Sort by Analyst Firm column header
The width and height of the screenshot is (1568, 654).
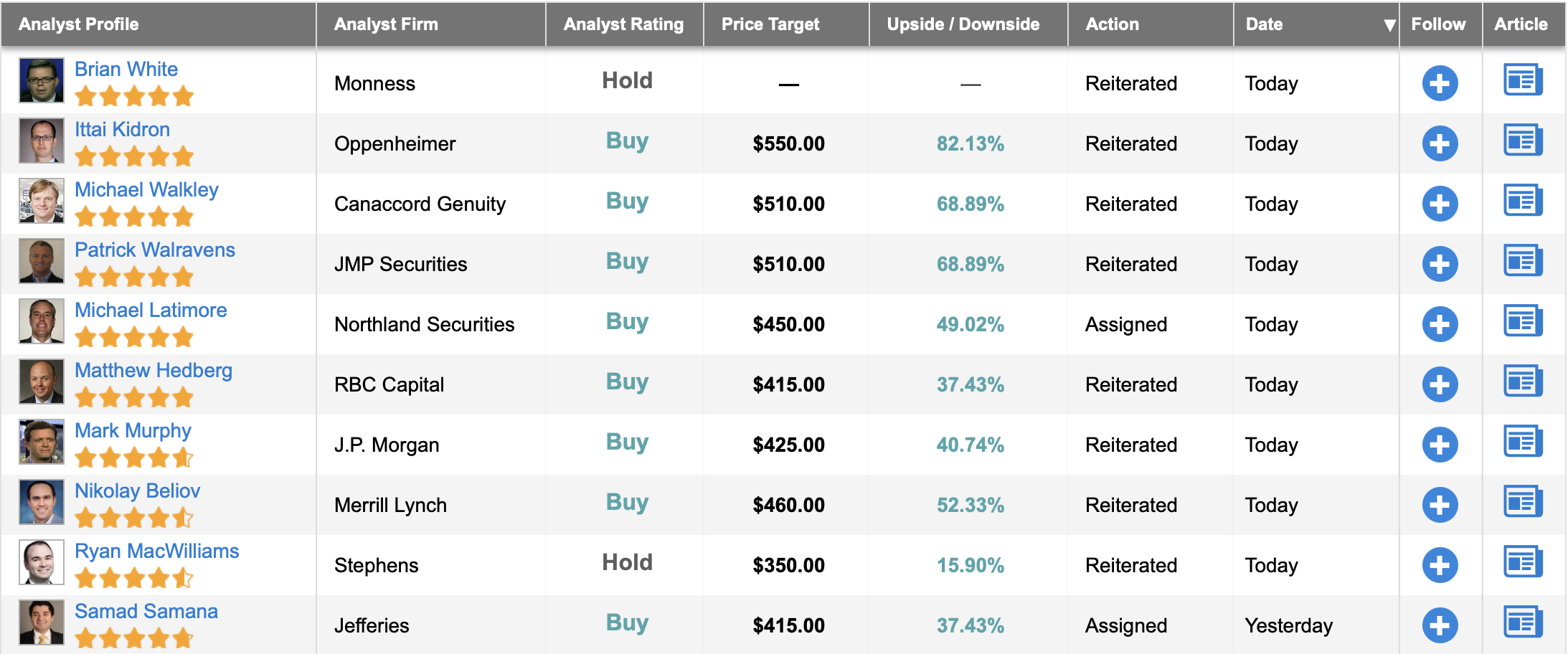pos(386,24)
